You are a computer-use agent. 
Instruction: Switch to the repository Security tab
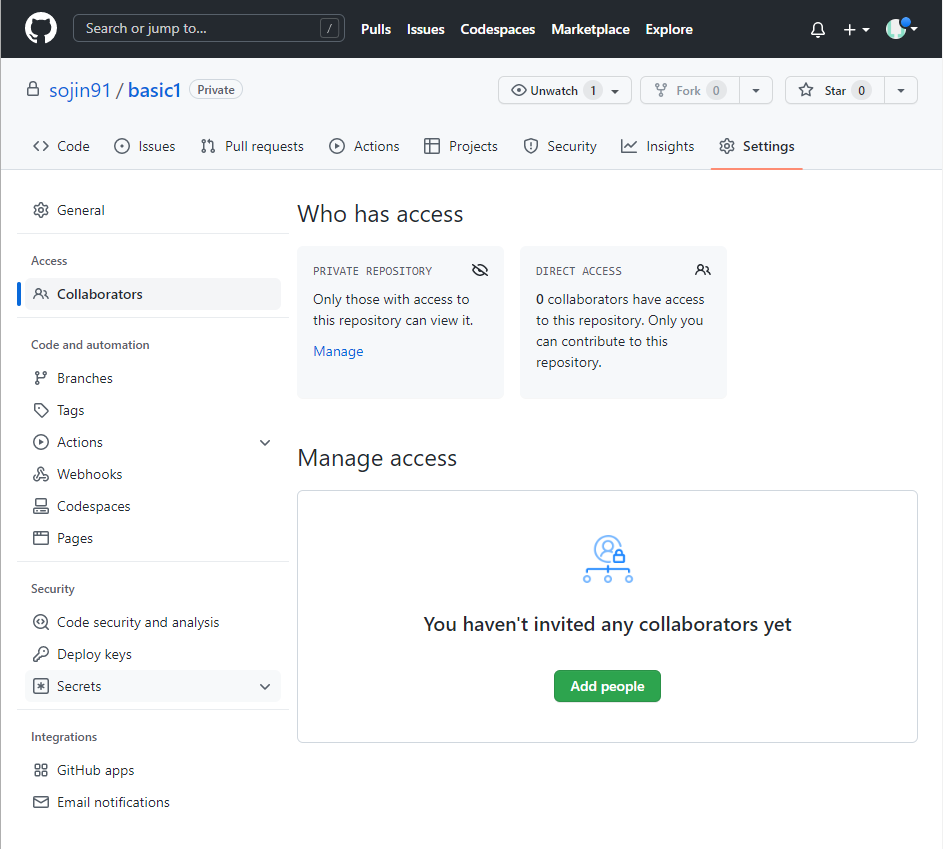tap(560, 146)
